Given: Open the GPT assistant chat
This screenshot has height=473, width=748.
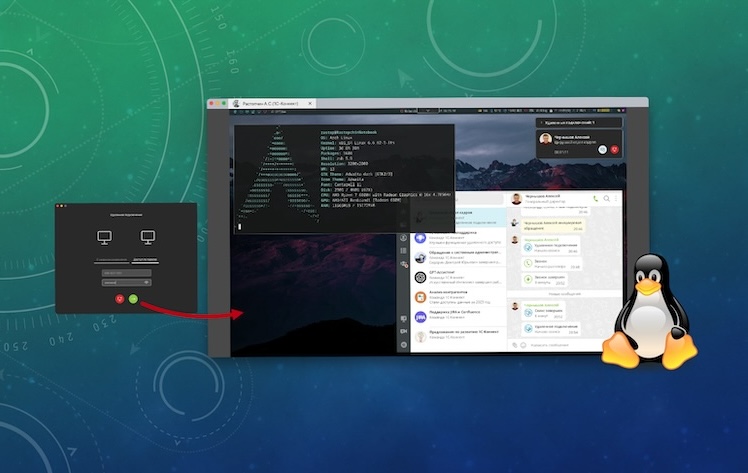Looking at the screenshot, I should (440, 275).
